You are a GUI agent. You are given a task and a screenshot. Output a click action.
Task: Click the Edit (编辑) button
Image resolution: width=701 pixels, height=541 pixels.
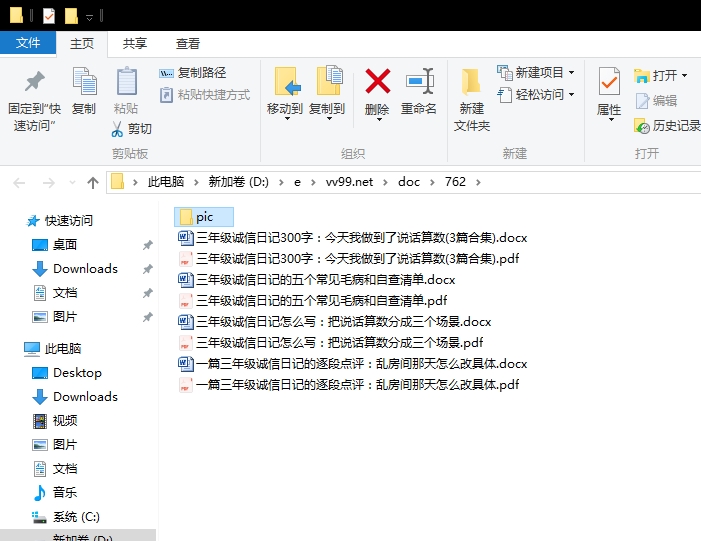[x=656, y=101]
